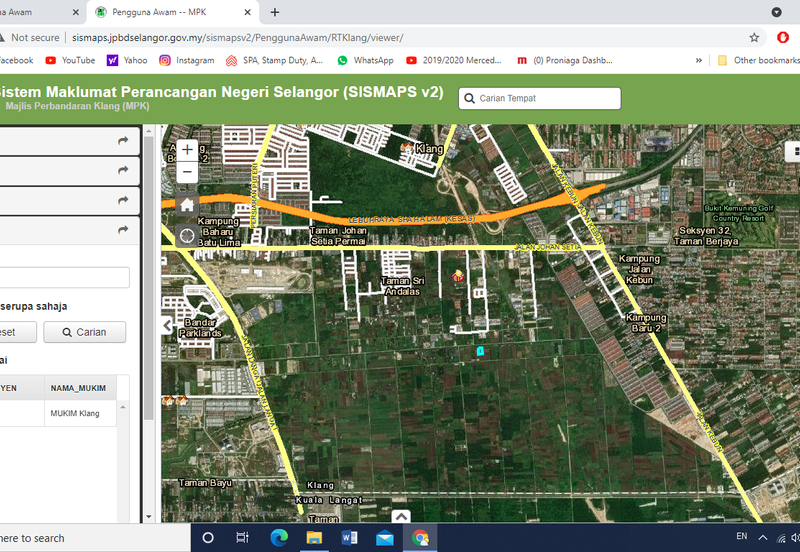Screen dimensions: 800x552
Task: Open the Mail app in taskbar
Action: [x=384, y=537]
